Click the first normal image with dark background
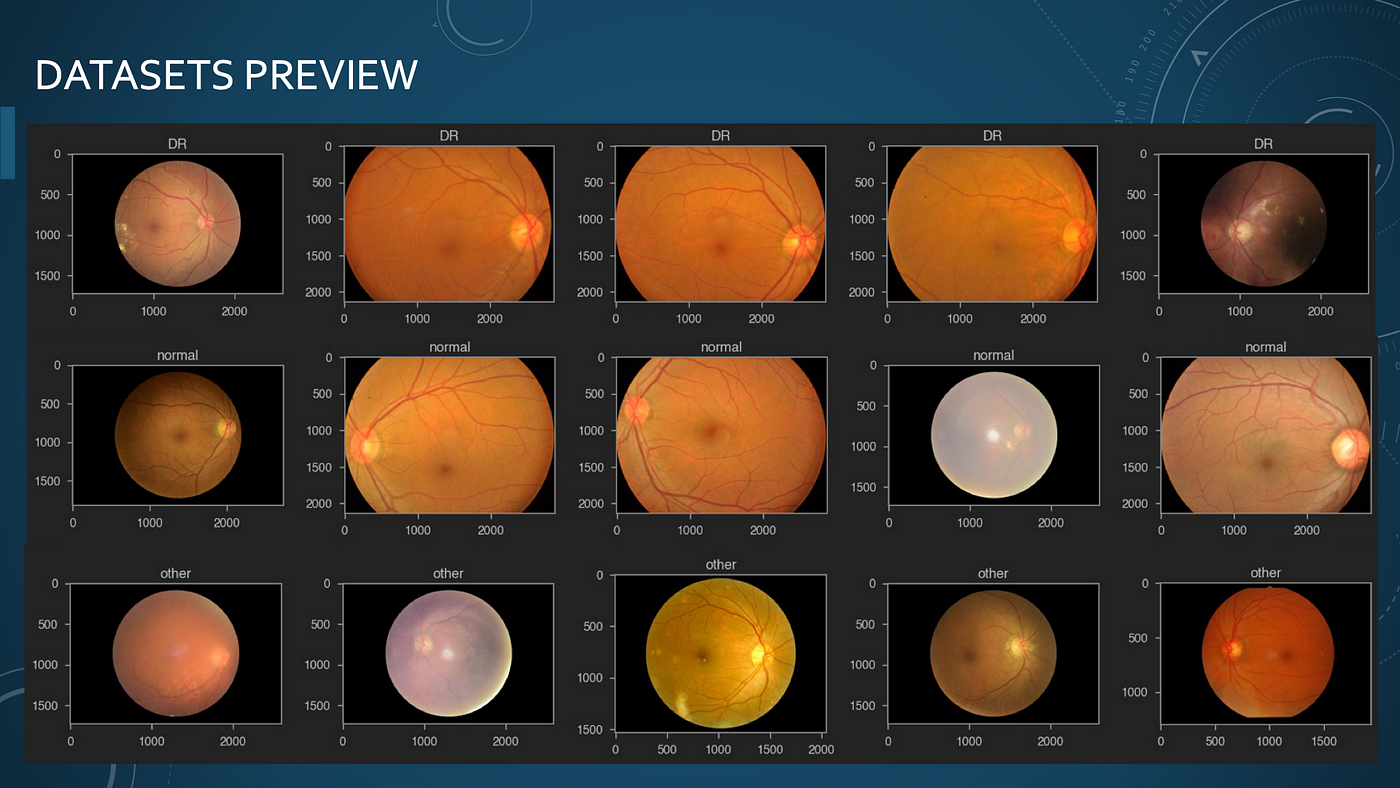1400x788 pixels. (177, 435)
